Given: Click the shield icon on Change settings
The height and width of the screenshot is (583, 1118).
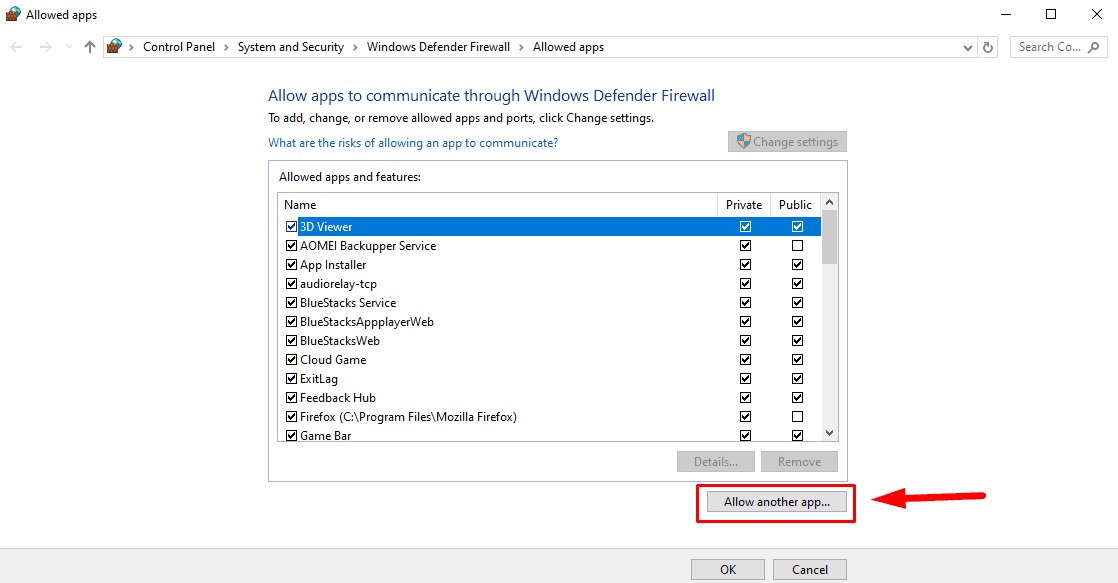Looking at the screenshot, I should coord(743,142).
